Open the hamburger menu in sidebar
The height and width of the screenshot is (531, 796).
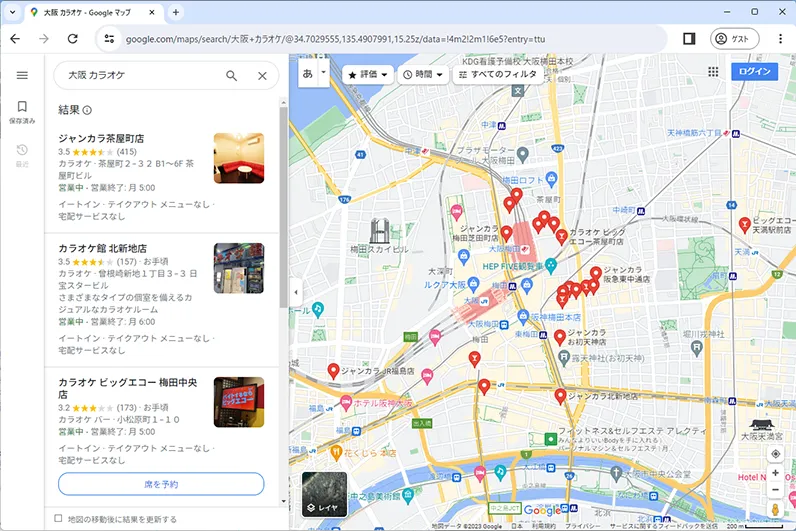tap(22, 75)
